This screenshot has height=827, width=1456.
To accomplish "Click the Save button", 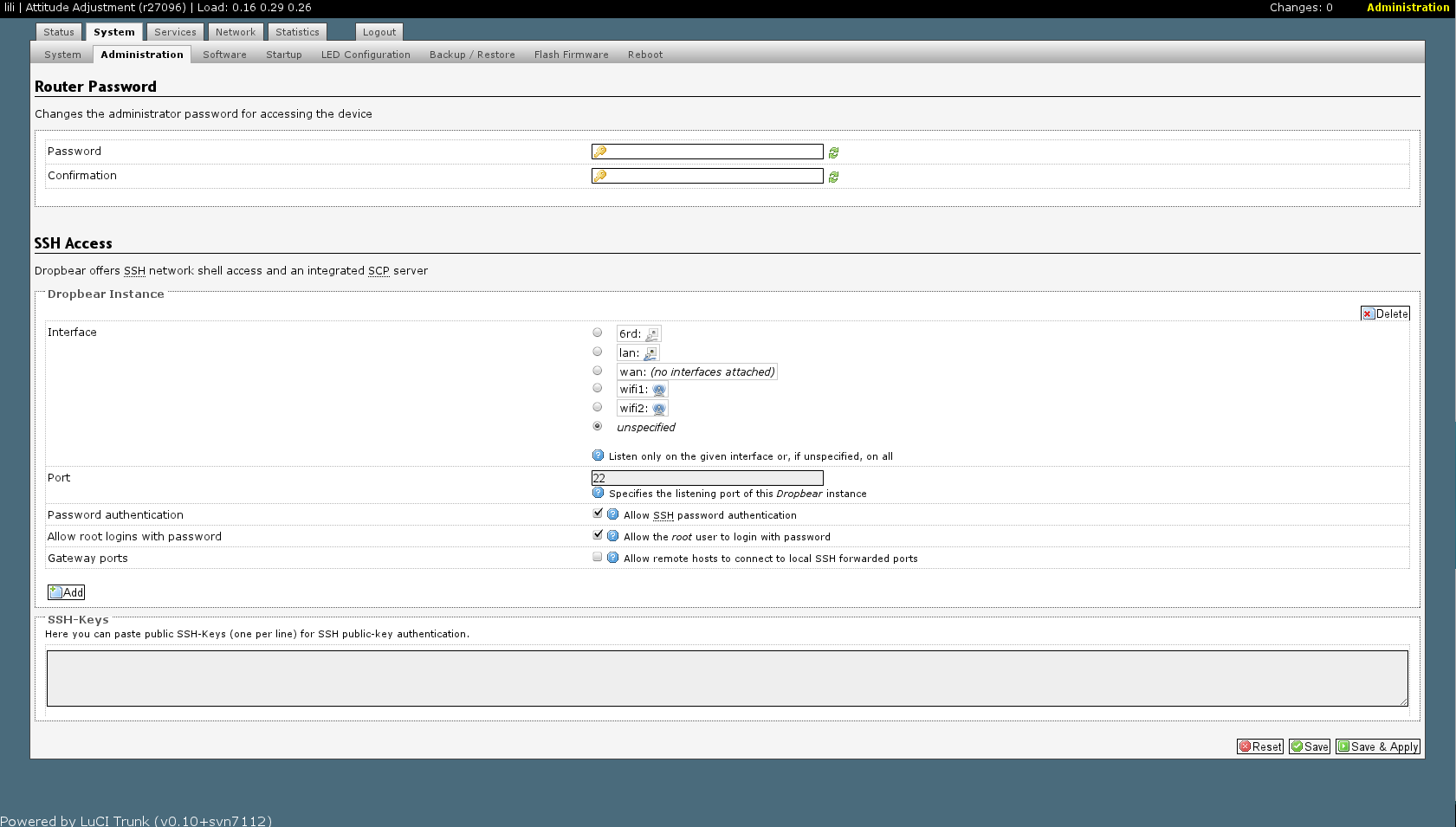I will pyautogui.click(x=1310, y=746).
